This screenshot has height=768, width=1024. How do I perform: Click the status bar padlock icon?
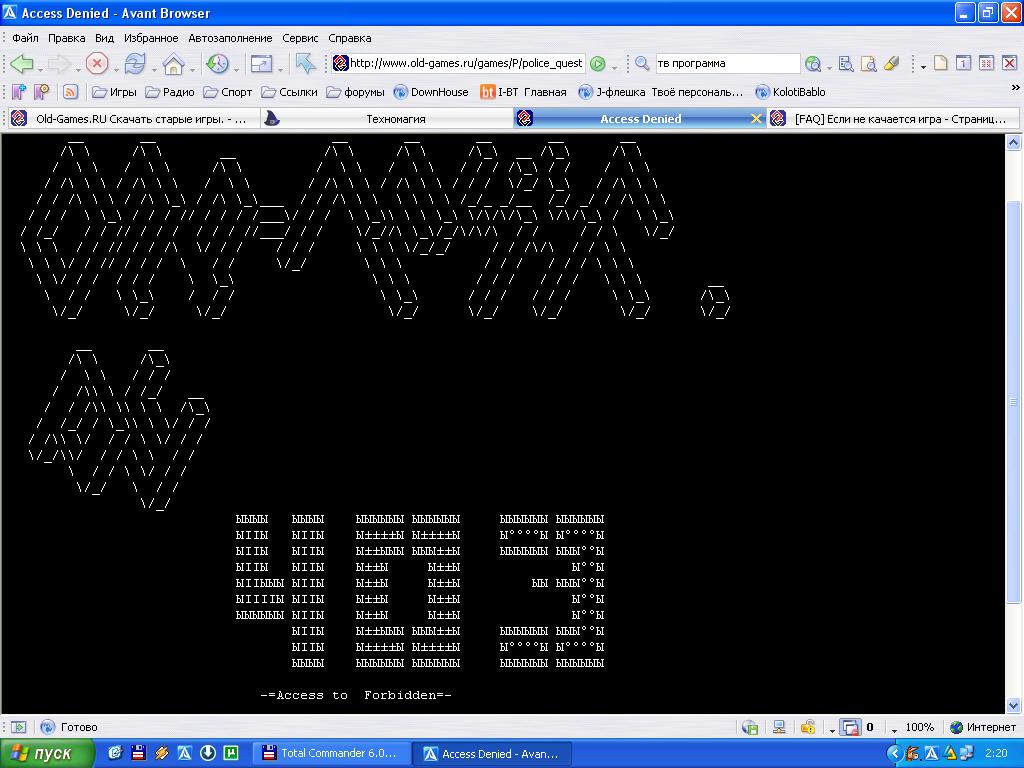pyautogui.click(x=808, y=727)
